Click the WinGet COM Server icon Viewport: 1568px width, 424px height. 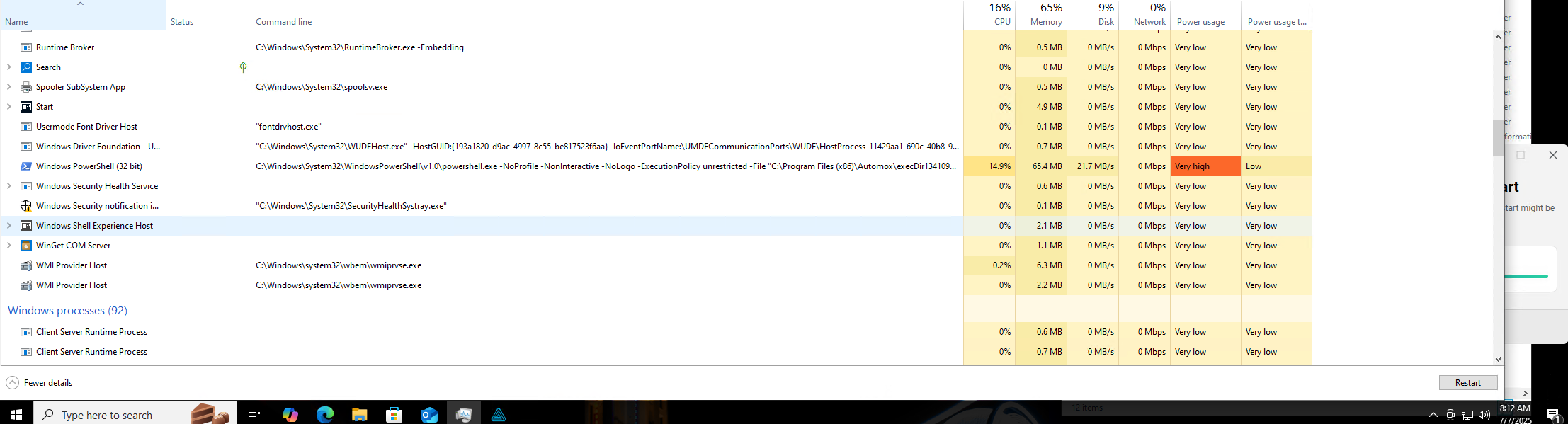26,246
